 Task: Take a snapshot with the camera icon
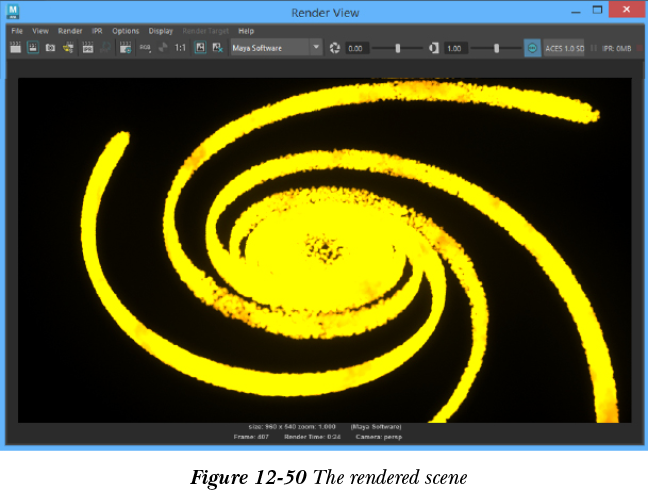point(51,47)
